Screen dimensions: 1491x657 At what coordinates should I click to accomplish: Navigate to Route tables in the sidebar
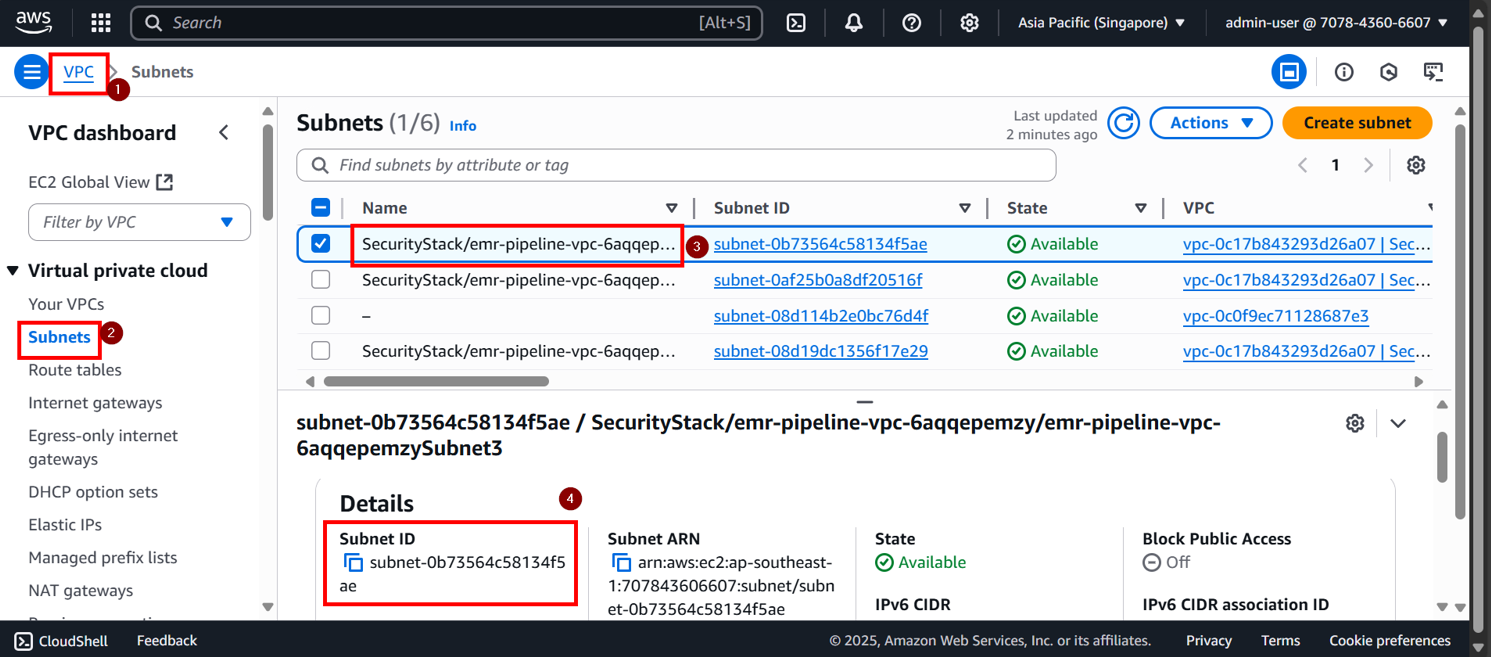point(74,369)
